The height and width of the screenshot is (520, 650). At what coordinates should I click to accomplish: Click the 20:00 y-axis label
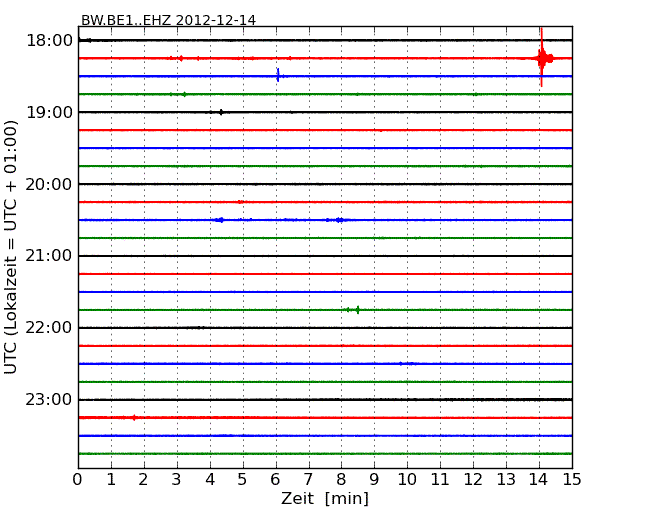tap(49, 184)
